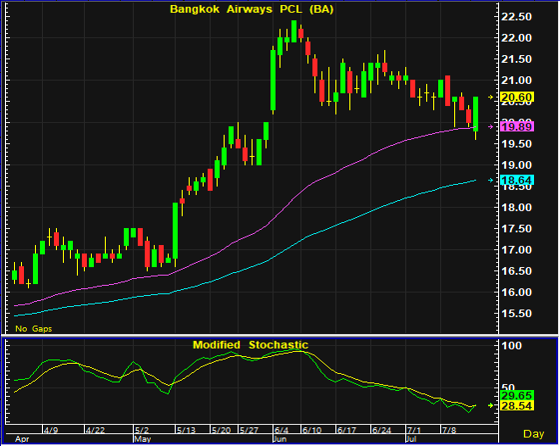
Task: Click the 7/1 date marker
Action: pos(414,430)
